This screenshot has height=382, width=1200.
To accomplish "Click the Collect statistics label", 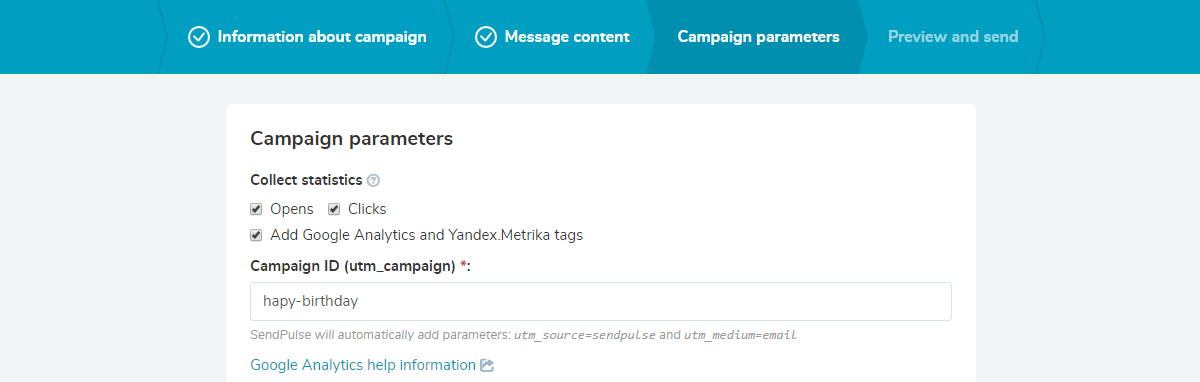I will pos(306,181).
